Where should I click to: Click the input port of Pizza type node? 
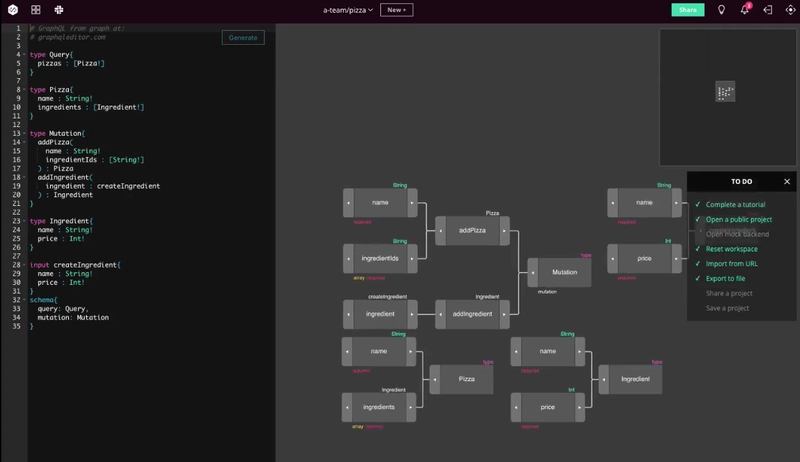click(435, 379)
